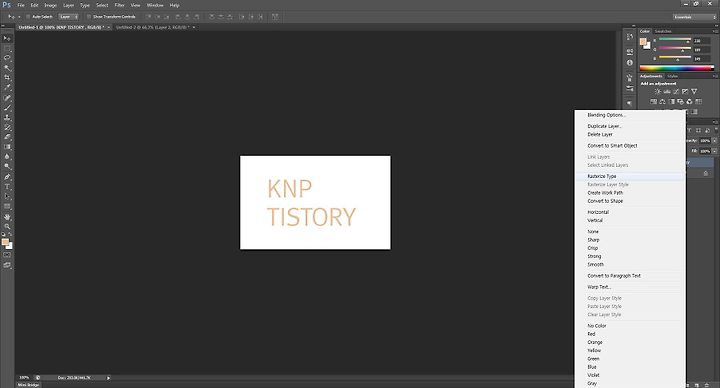Select the Gradient tool

point(7,147)
